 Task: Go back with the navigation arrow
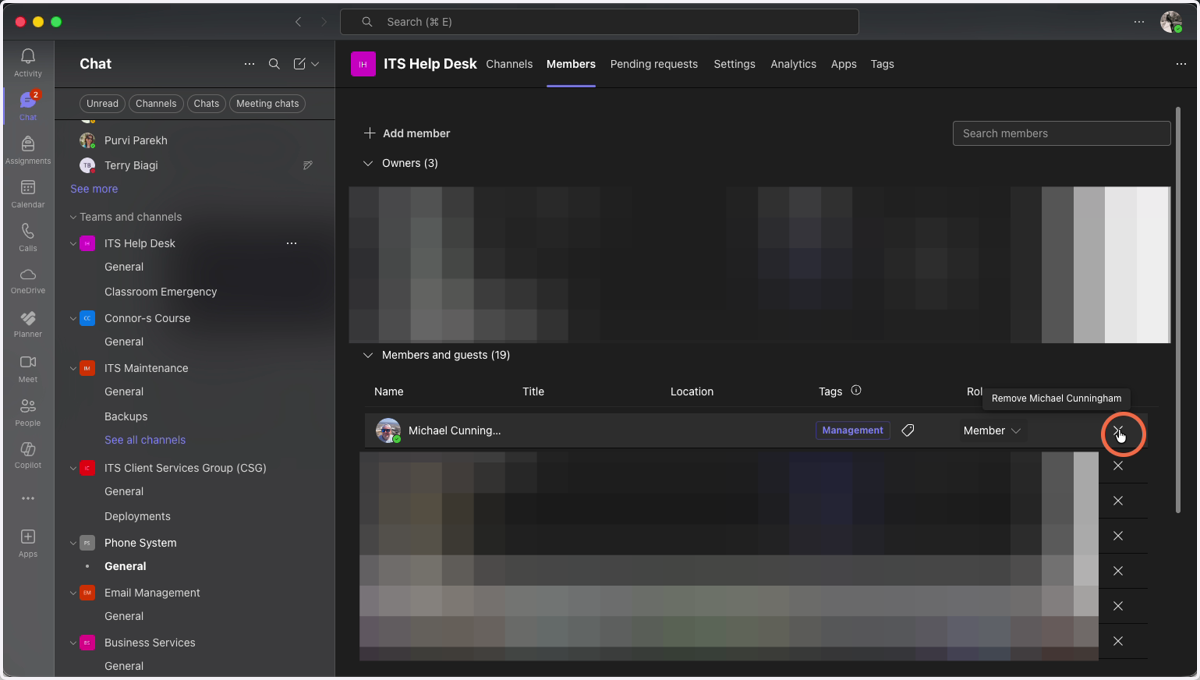(298, 22)
